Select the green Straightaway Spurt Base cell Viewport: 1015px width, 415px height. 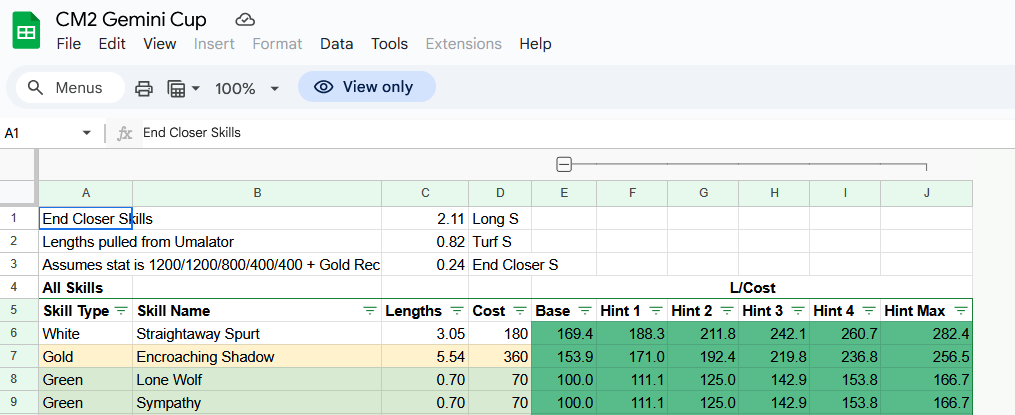click(564, 333)
